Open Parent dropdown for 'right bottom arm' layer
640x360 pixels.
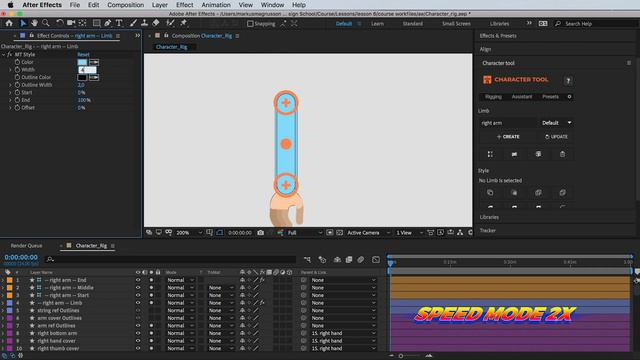(343, 333)
